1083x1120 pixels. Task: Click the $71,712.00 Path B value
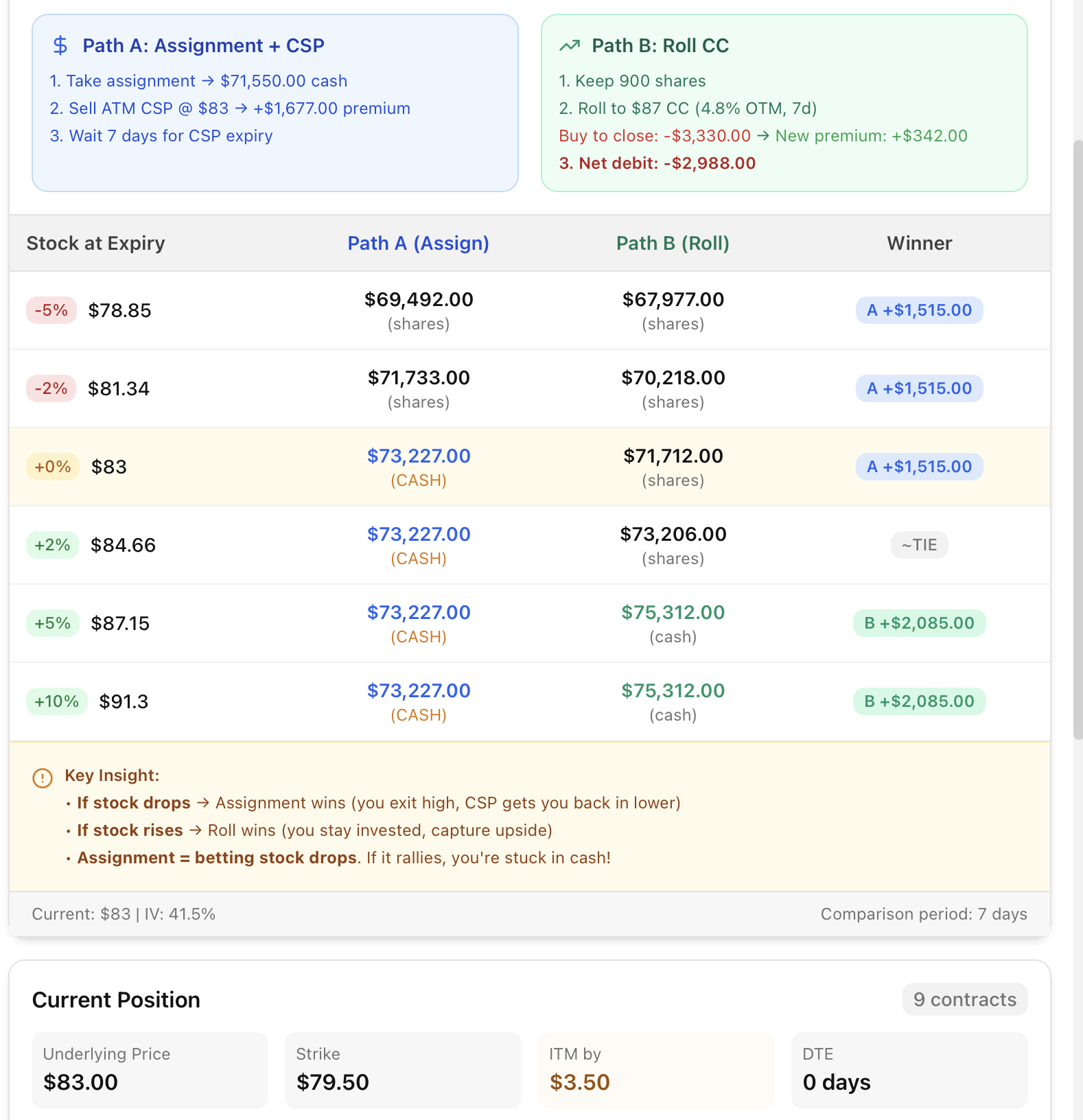[x=673, y=456]
